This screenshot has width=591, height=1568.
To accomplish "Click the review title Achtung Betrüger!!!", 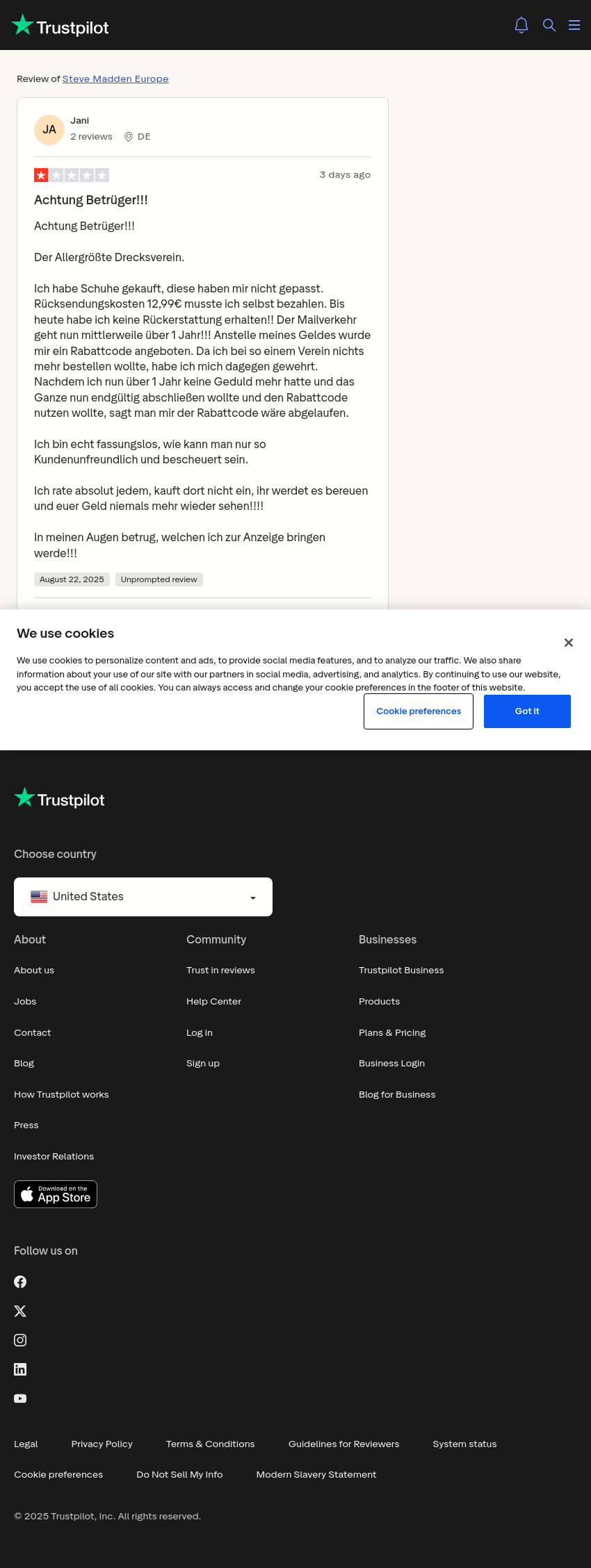I will coord(91,200).
